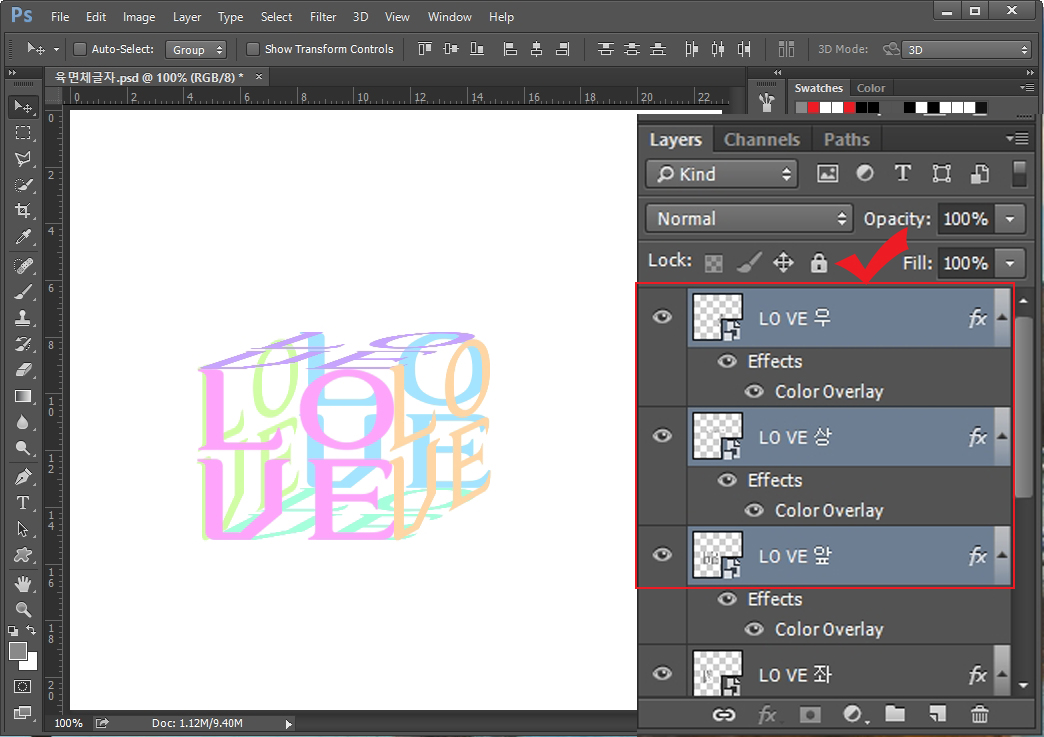Image resolution: width=1044 pixels, height=737 pixels.
Task: Collapse effects of the LO VE 상 layer
Action: (x=1002, y=436)
